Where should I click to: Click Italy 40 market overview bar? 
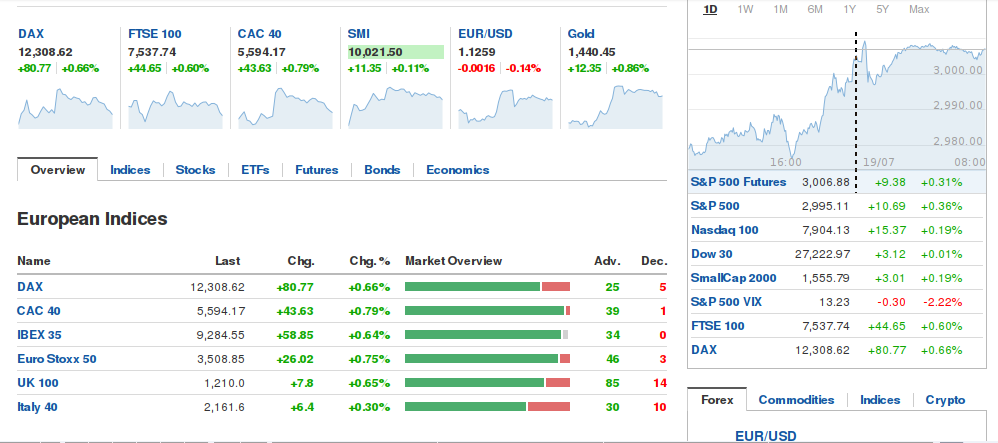(x=488, y=407)
